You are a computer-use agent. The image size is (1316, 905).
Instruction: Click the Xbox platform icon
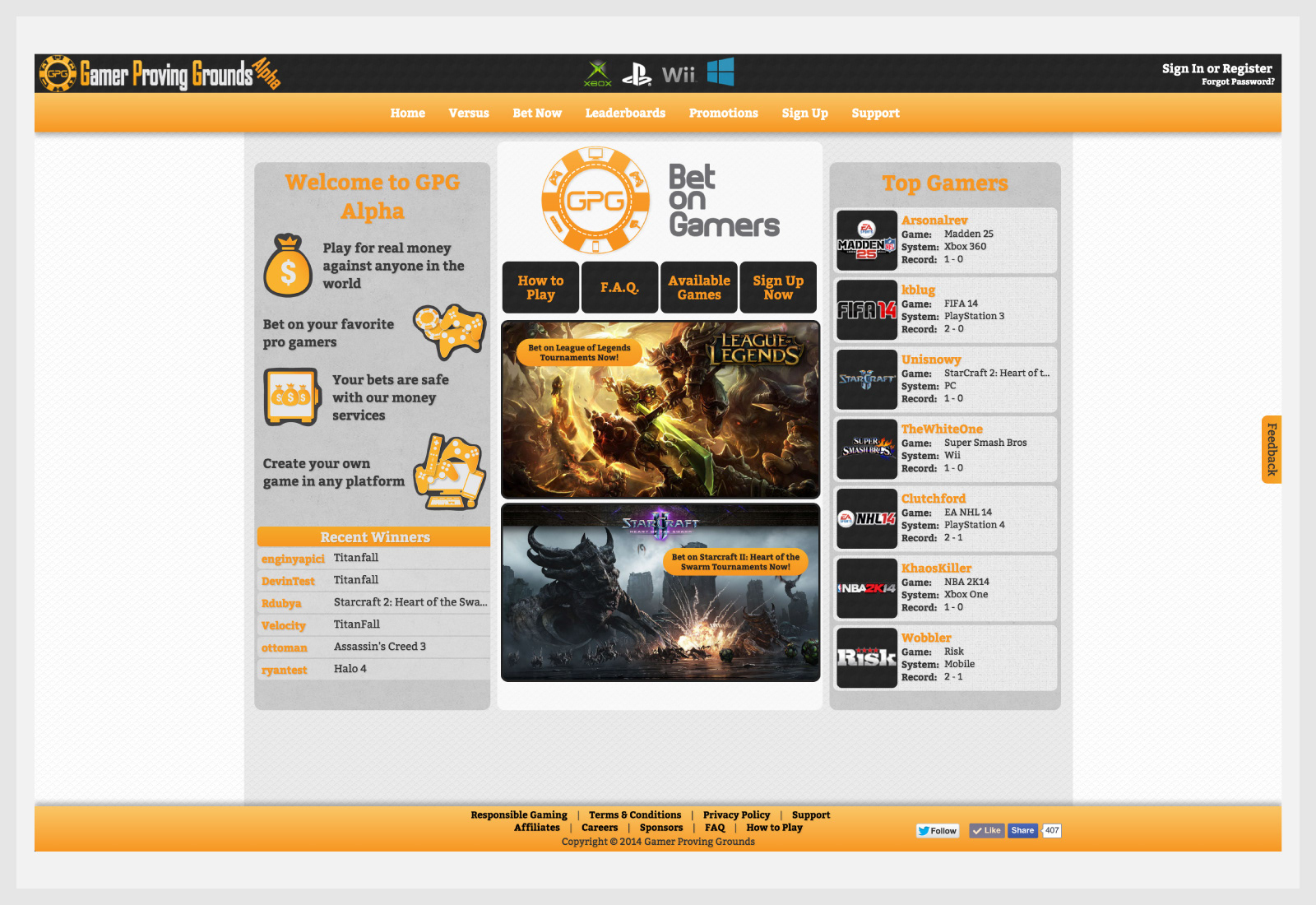tap(598, 73)
